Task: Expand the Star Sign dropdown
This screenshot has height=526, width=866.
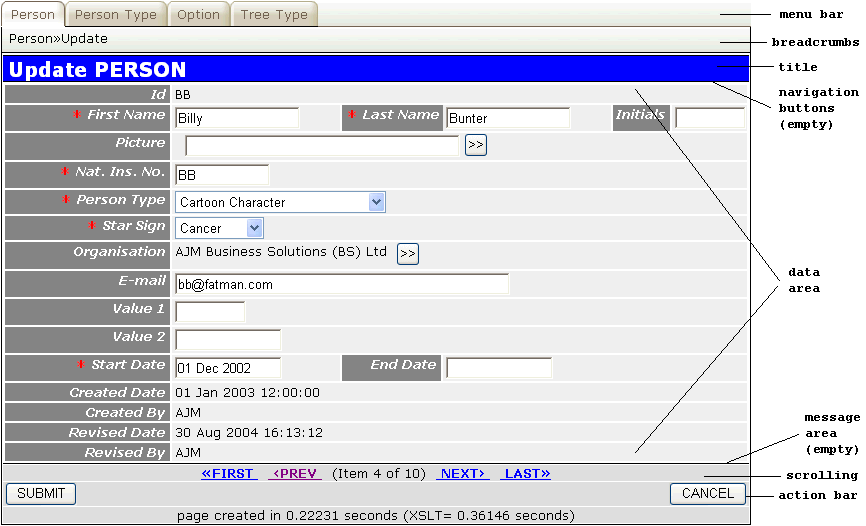Action: [x=219, y=228]
